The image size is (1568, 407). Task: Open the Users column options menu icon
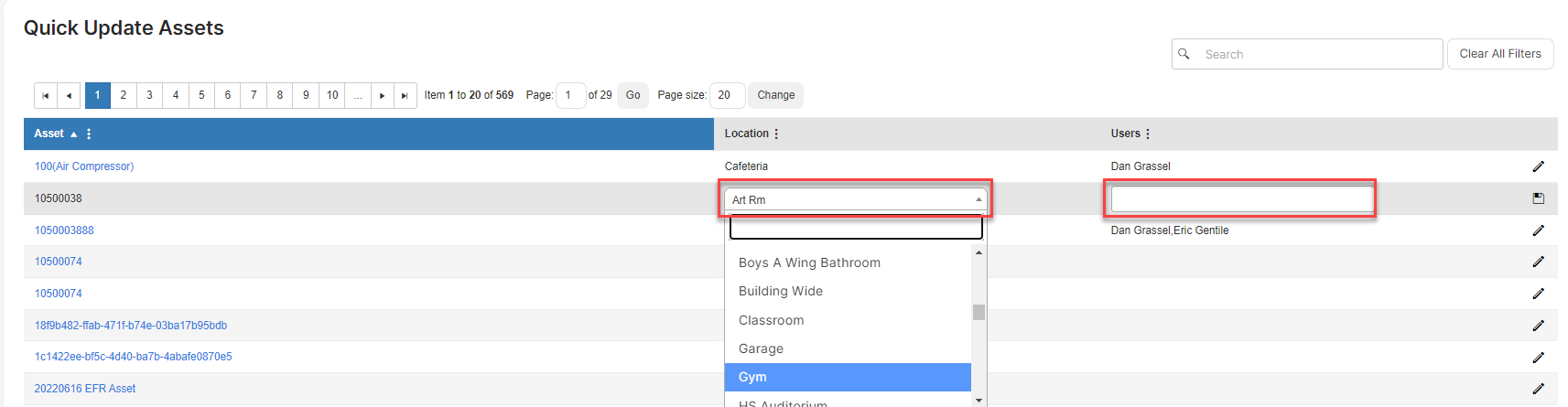coord(1147,134)
